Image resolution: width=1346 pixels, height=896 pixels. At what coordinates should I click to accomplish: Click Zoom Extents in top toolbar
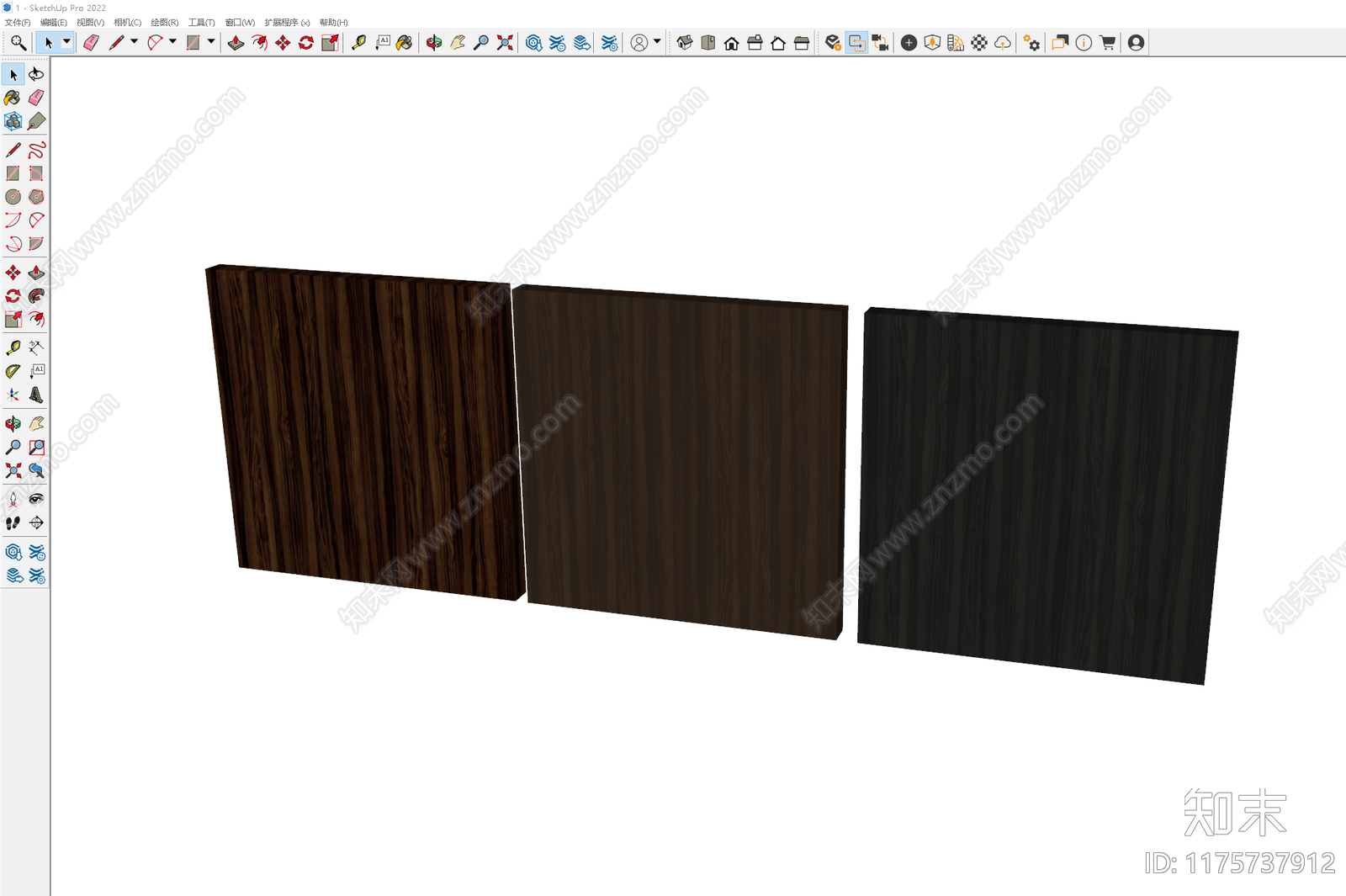[505, 42]
